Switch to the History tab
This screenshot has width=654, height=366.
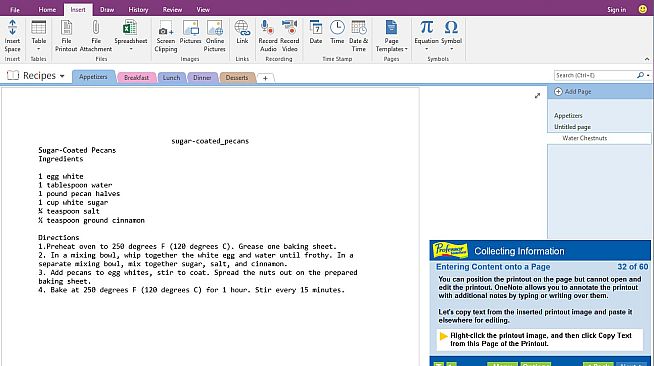(x=138, y=9)
